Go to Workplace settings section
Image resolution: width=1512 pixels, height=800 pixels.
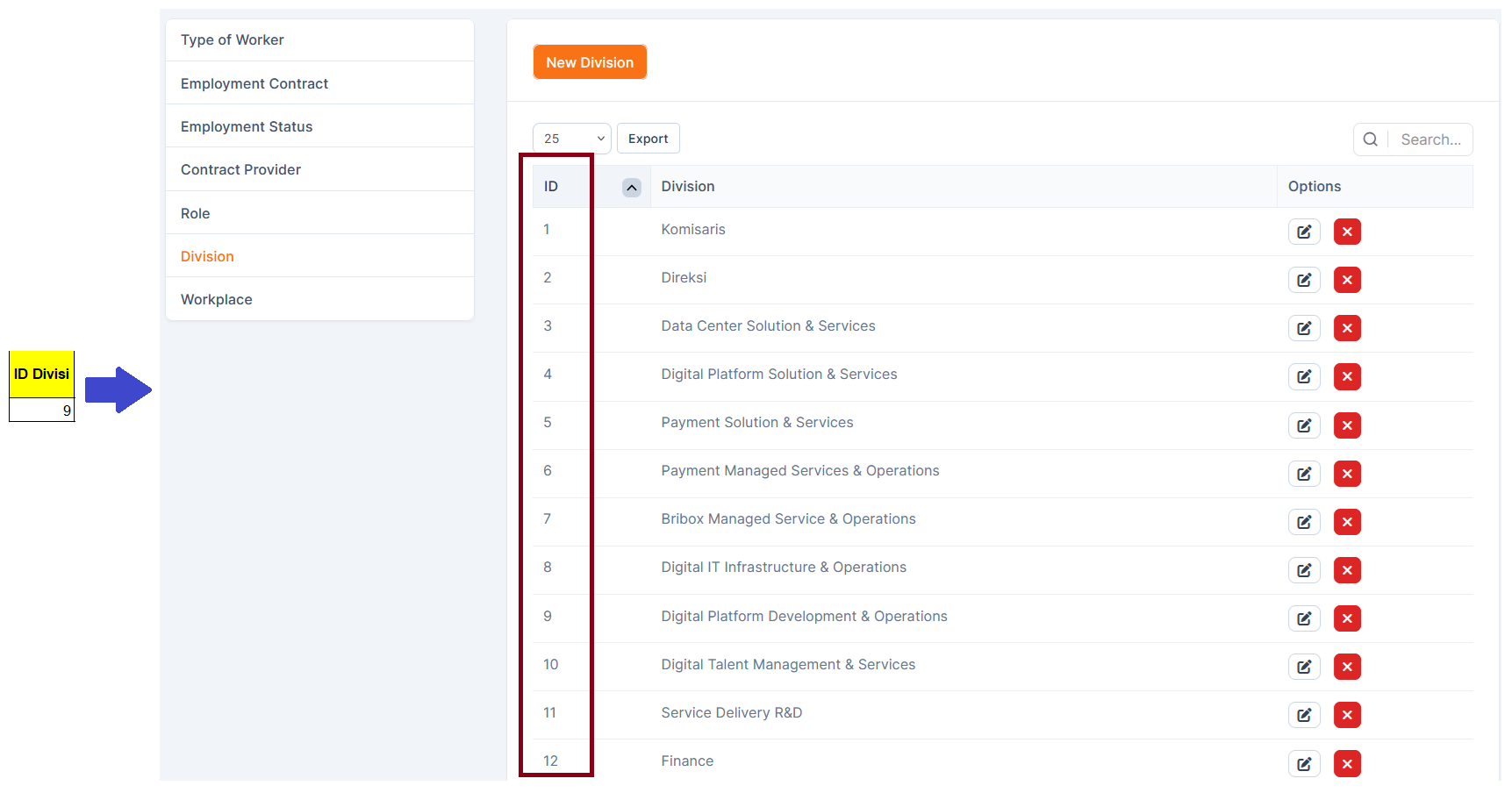(x=216, y=299)
